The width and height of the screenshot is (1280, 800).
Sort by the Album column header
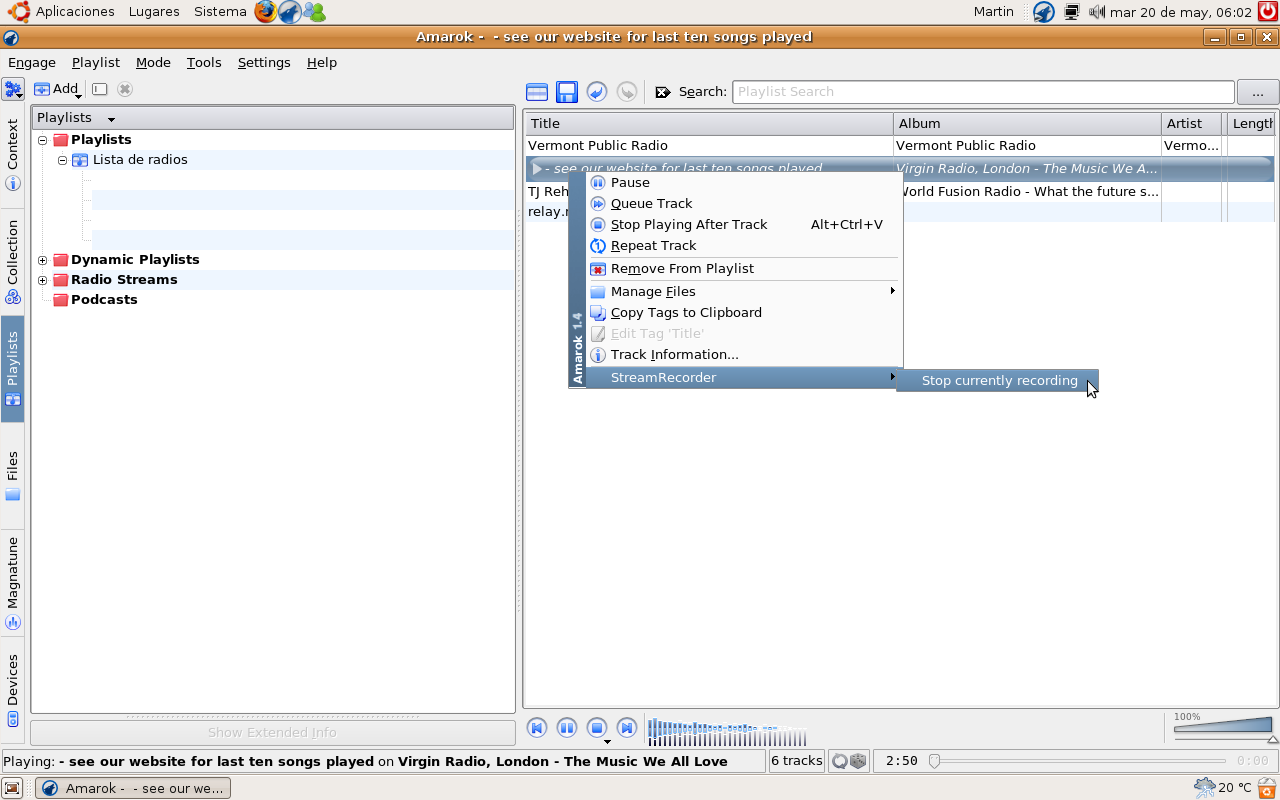1027,124
